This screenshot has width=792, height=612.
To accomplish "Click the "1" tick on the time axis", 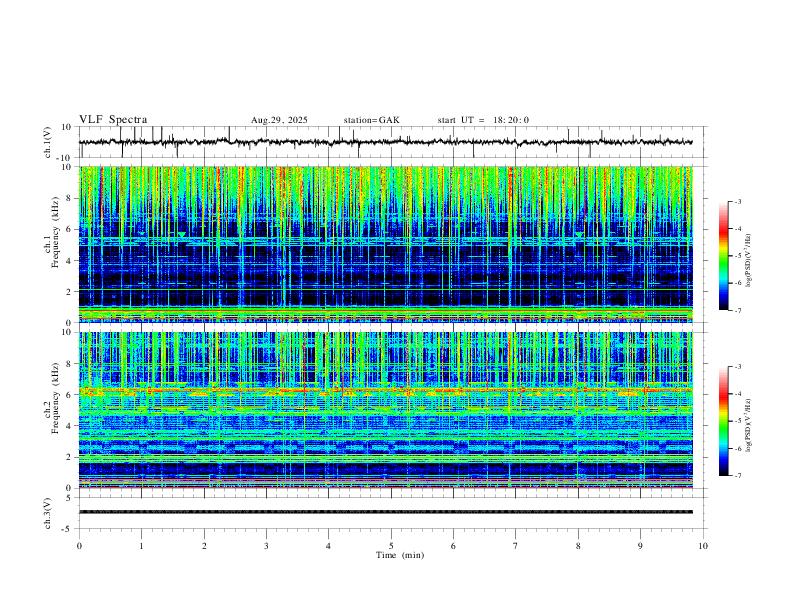I will tap(141, 546).
